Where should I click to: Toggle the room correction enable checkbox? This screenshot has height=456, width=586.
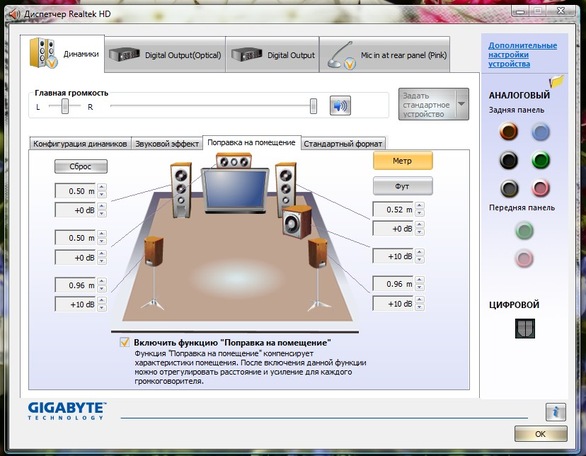124,342
